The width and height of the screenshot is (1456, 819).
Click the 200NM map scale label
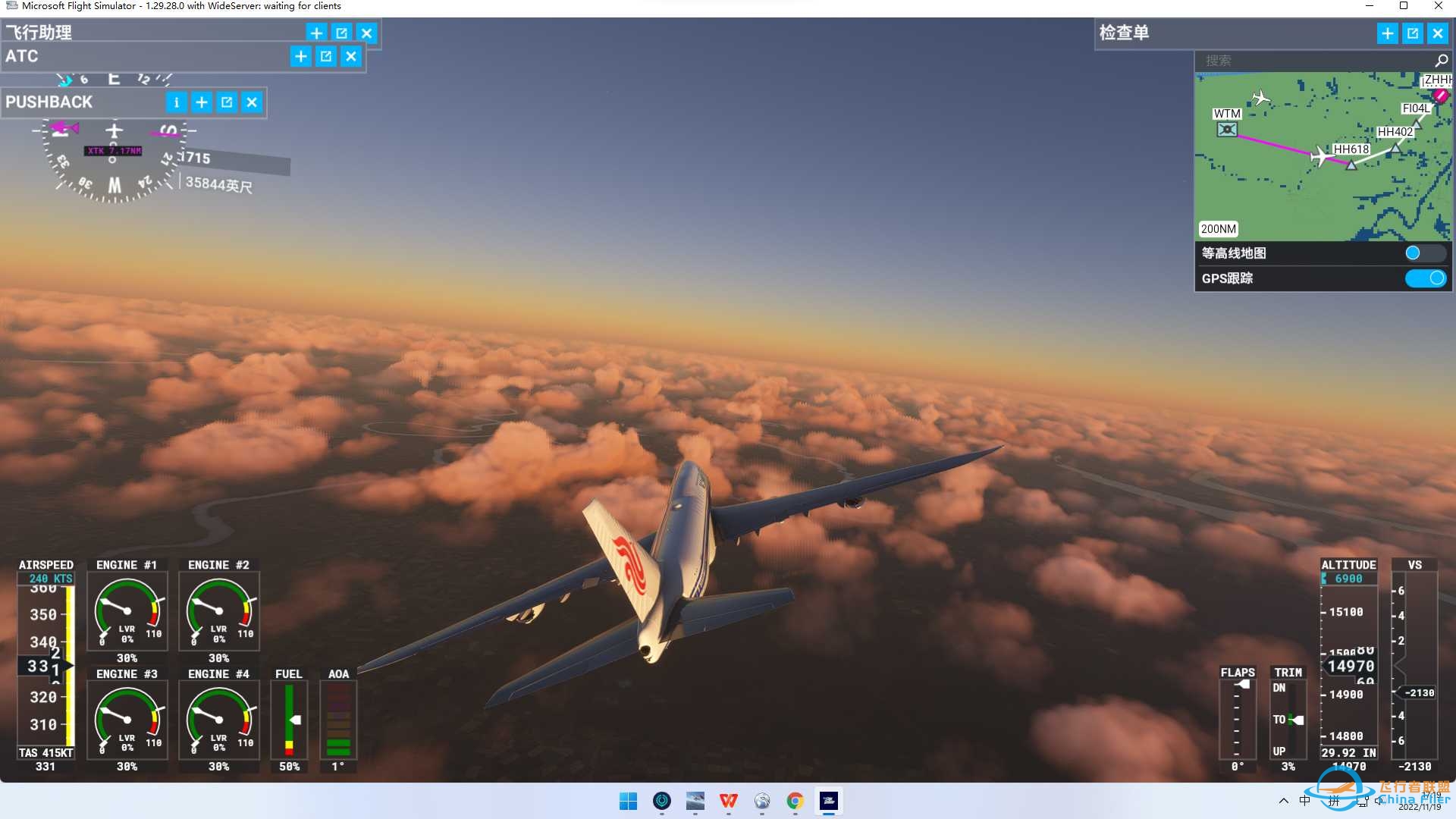(x=1218, y=229)
